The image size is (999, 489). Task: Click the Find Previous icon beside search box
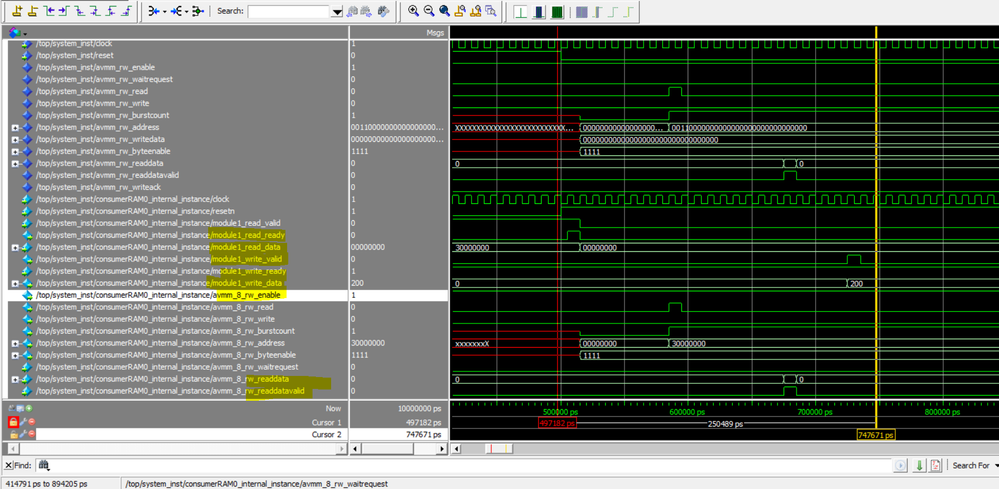[352, 11]
